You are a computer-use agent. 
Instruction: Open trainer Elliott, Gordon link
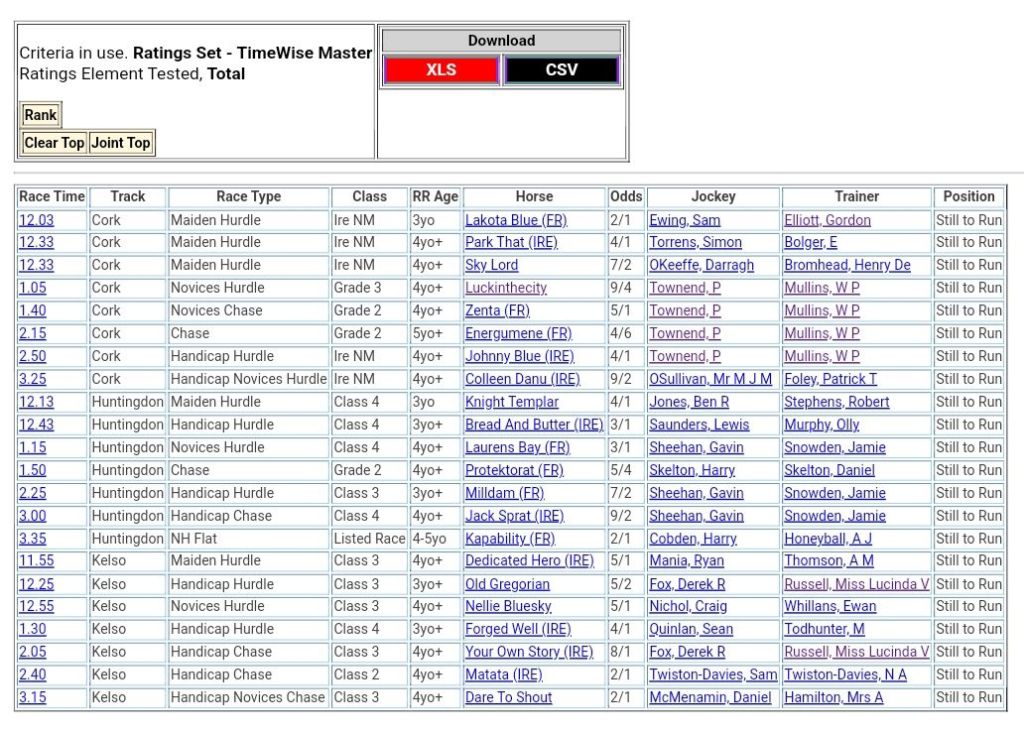(x=827, y=220)
